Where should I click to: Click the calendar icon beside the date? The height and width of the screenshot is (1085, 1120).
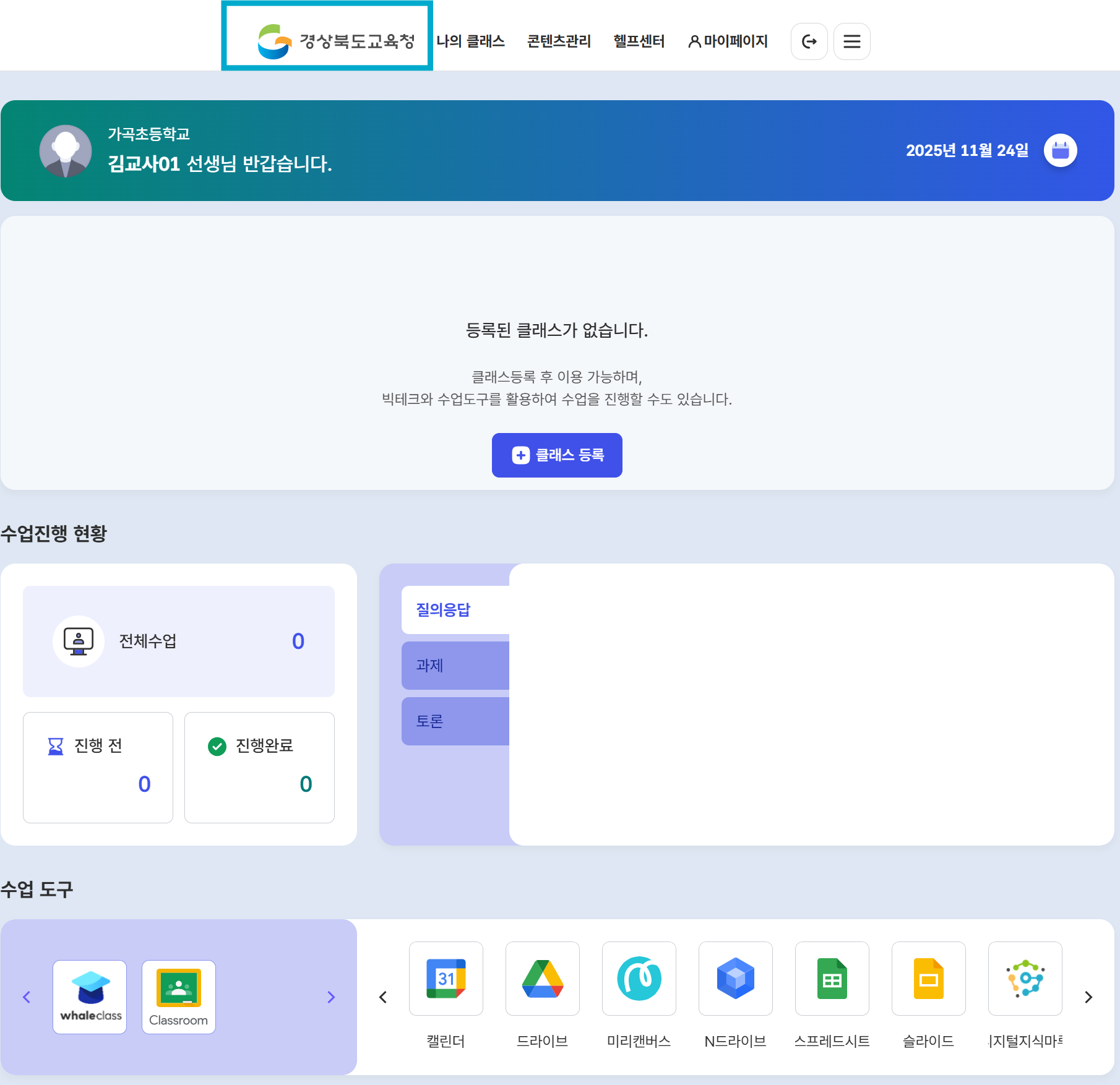pos(1060,150)
